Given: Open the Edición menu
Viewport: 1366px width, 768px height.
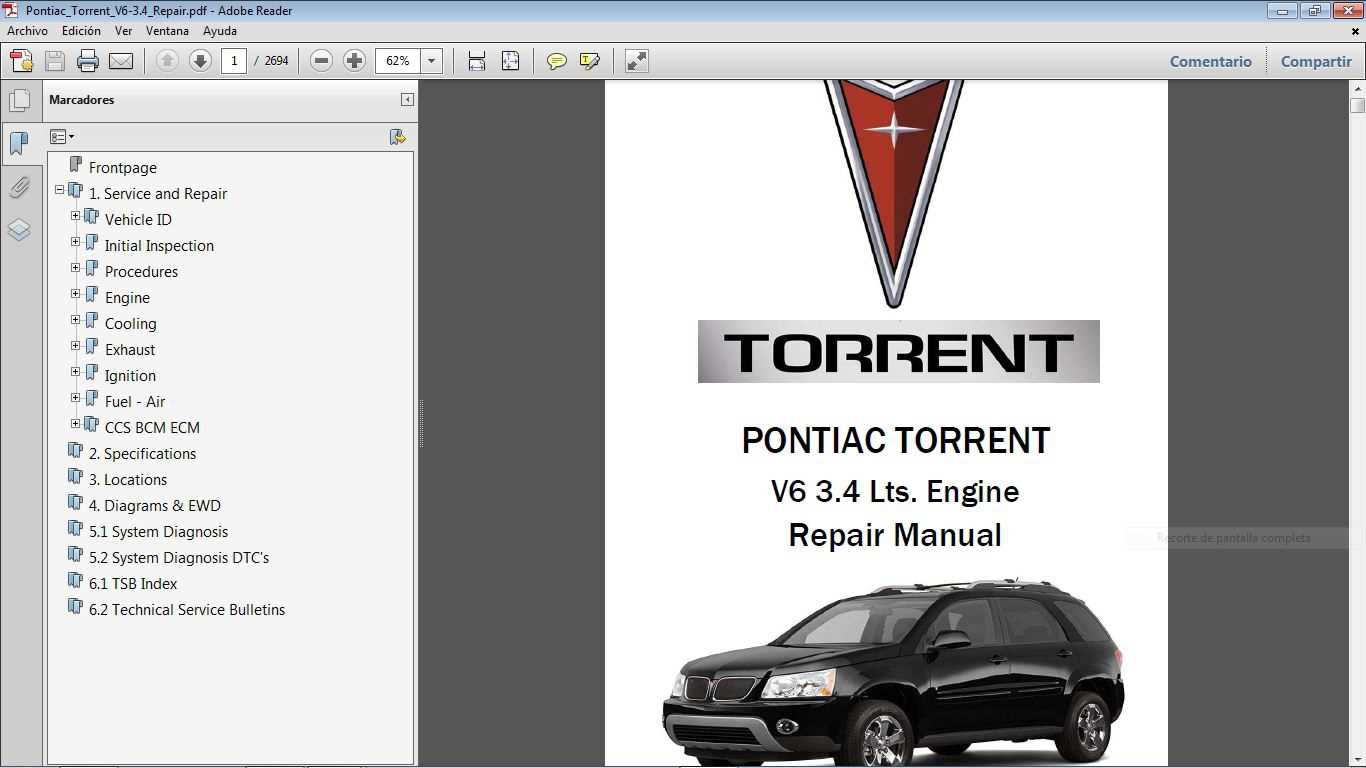Looking at the screenshot, I should tap(81, 31).
